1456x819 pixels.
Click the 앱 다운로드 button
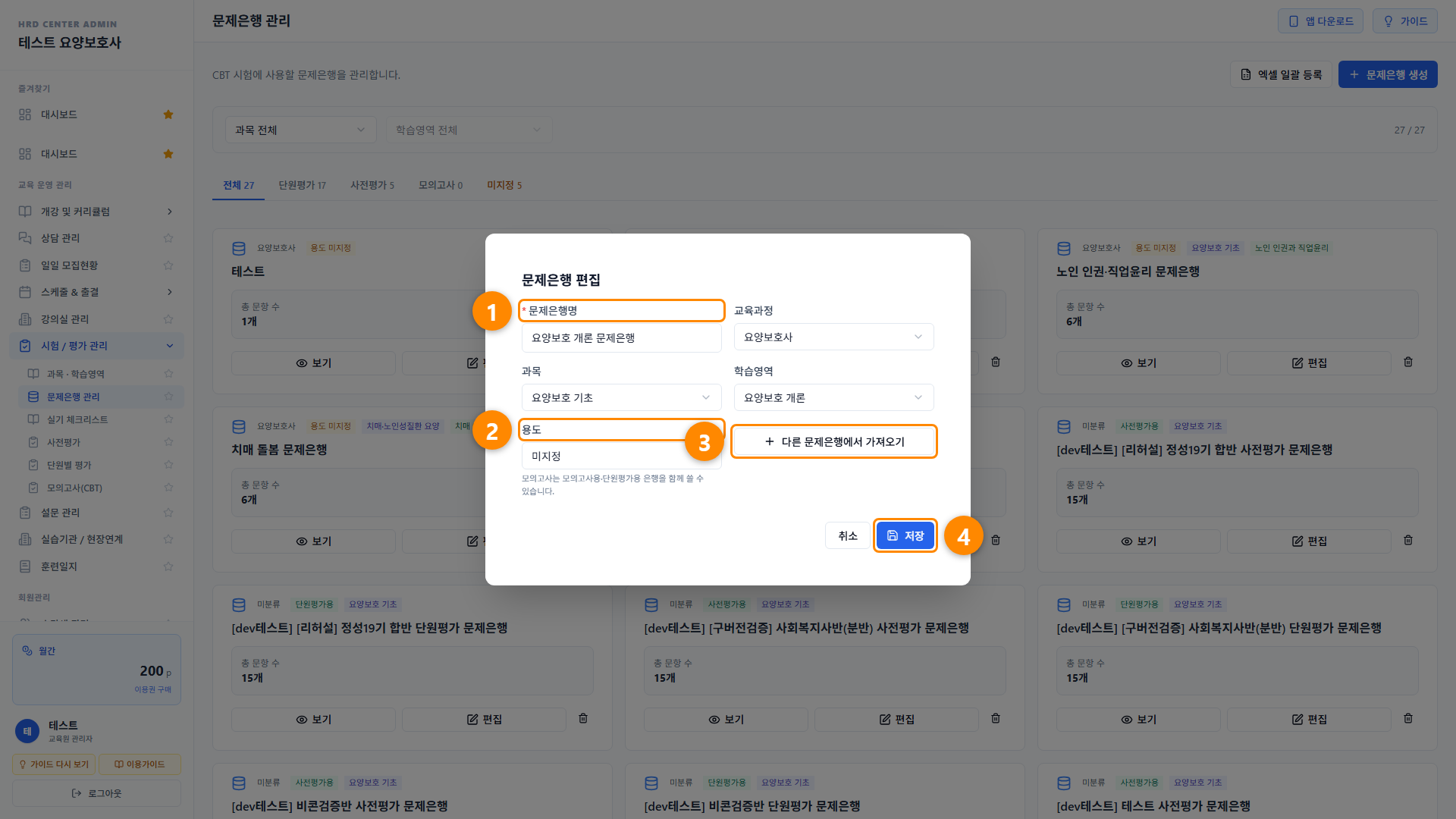(1320, 21)
